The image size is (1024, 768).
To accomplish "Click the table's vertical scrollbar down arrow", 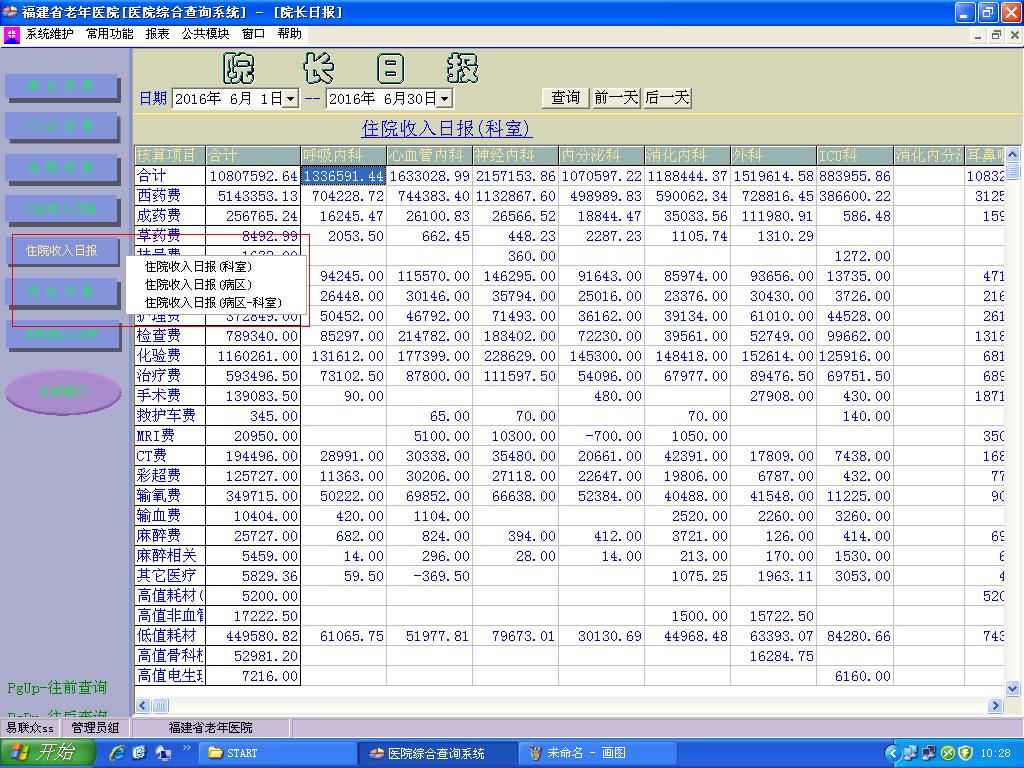I will [x=1012, y=688].
